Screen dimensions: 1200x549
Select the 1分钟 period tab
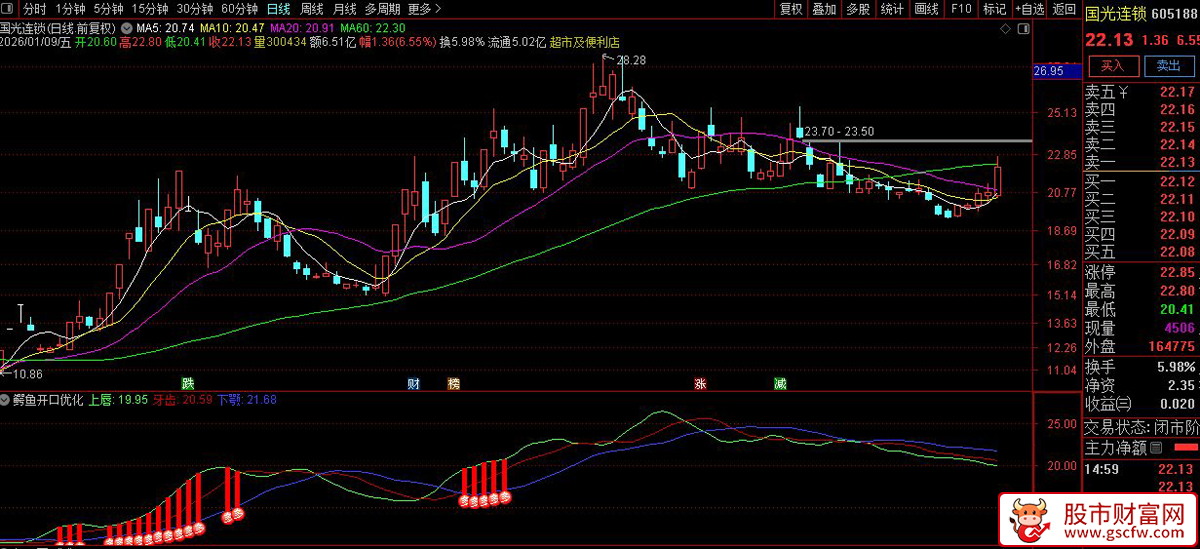click(71, 9)
